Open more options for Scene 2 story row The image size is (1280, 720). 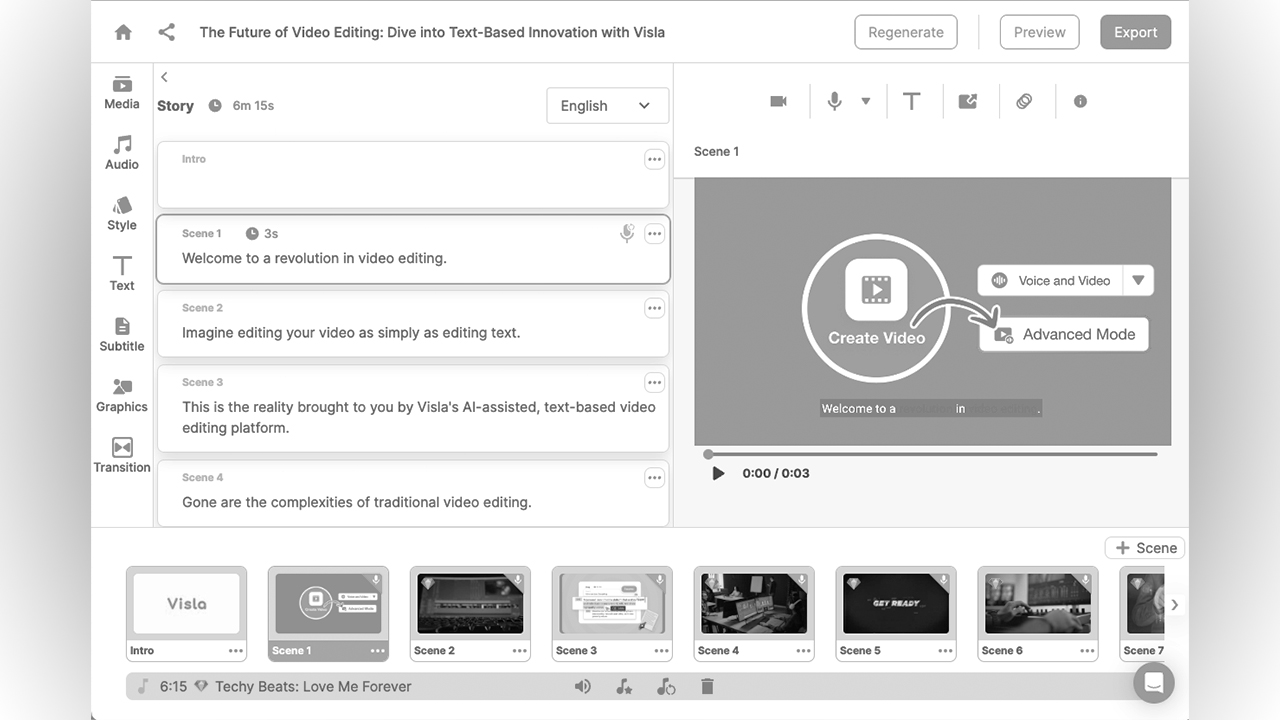point(654,308)
